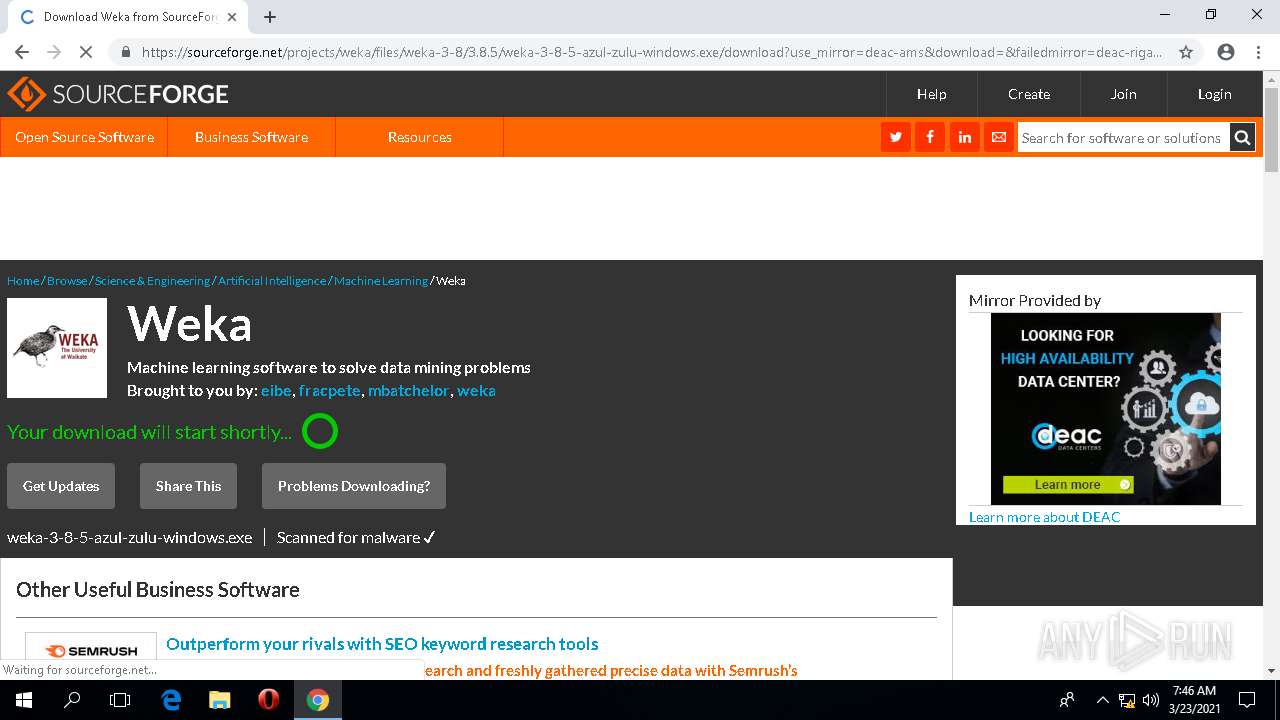The image size is (1280, 720).
Task: Click the browser address bar
Action: (651, 52)
